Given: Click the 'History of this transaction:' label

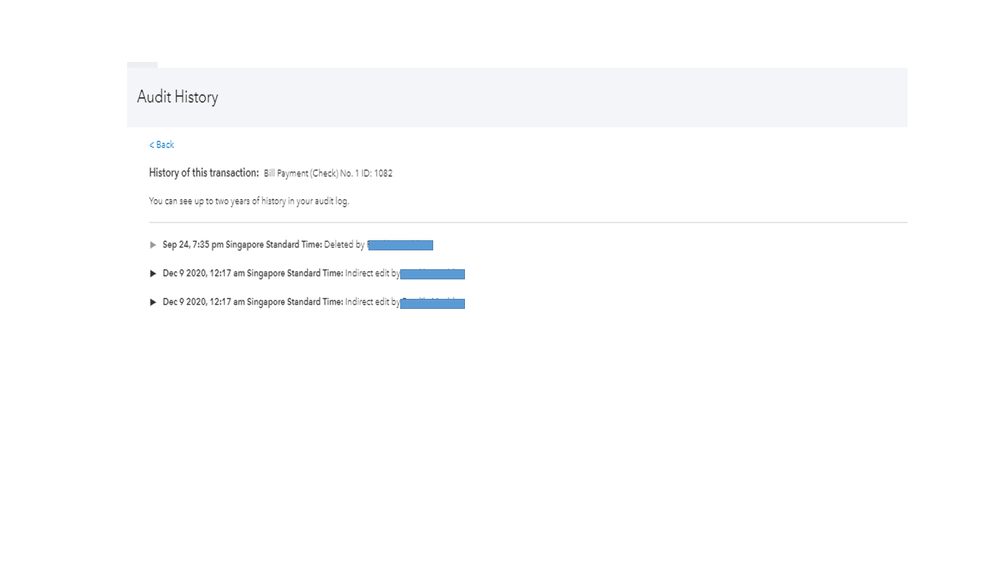Looking at the screenshot, I should (204, 173).
